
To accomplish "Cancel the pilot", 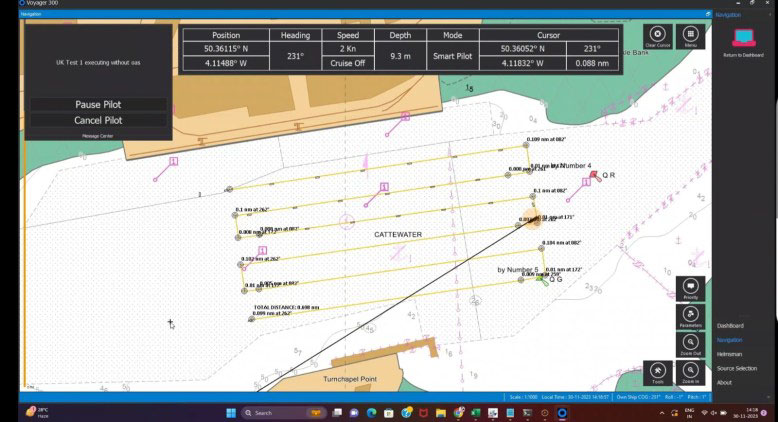I will pyautogui.click(x=98, y=121).
